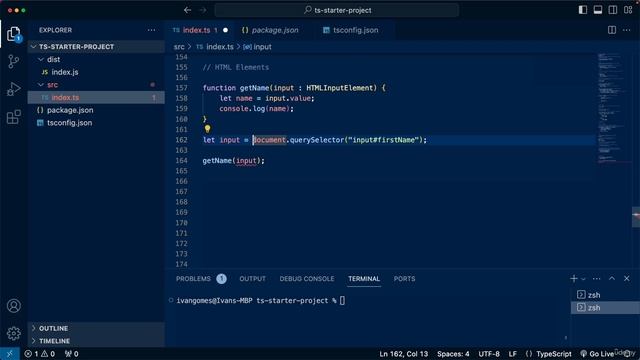Collapse the TS-STARTER-PROJECT folder section
This screenshot has height=360, width=640.
pos(96,47)
